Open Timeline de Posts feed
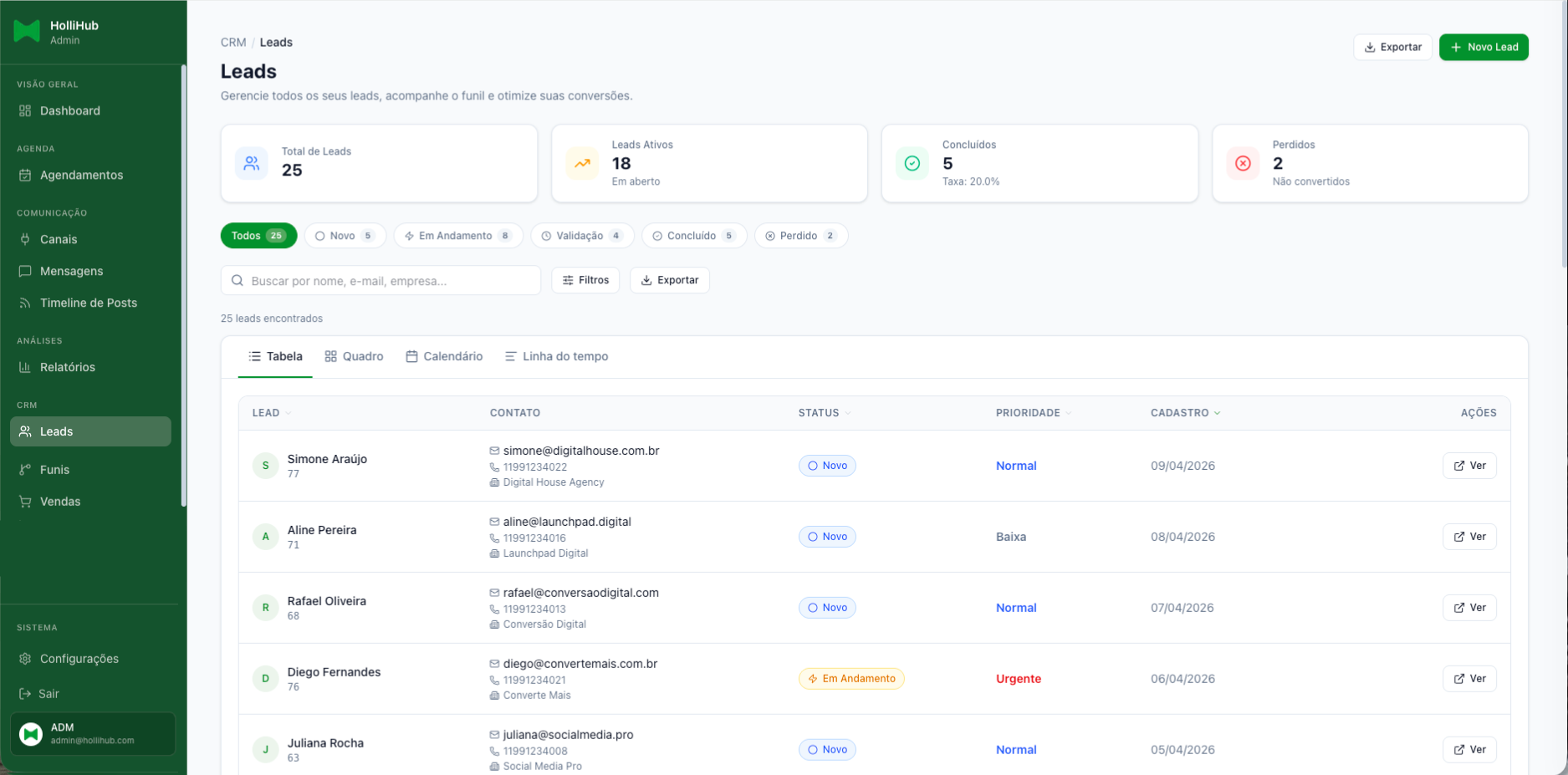Viewport: 1568px width, 775px height. click(88, 303)
